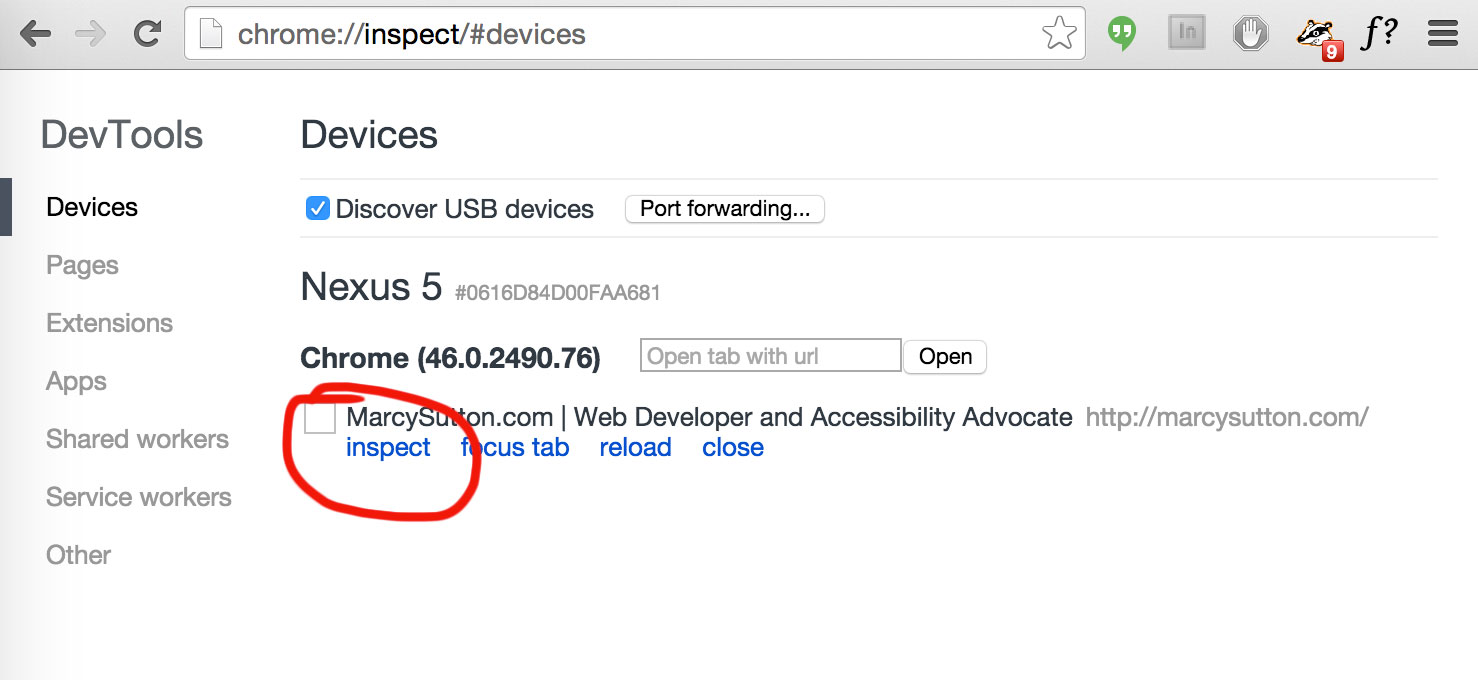The width and height of the screenshot is (1478, 680).
Task: Close the MarcySutton.com tab remotely
Action: (x=733, y=447)
